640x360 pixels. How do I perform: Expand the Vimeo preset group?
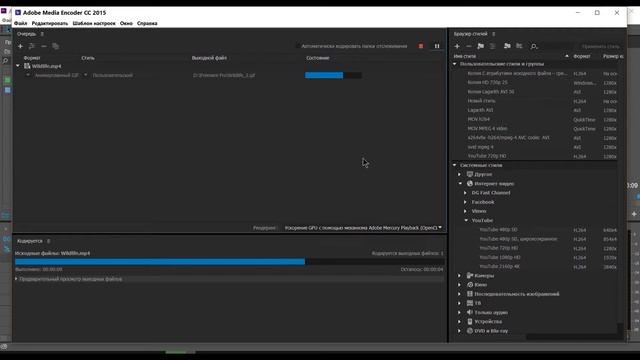(465, 211)
